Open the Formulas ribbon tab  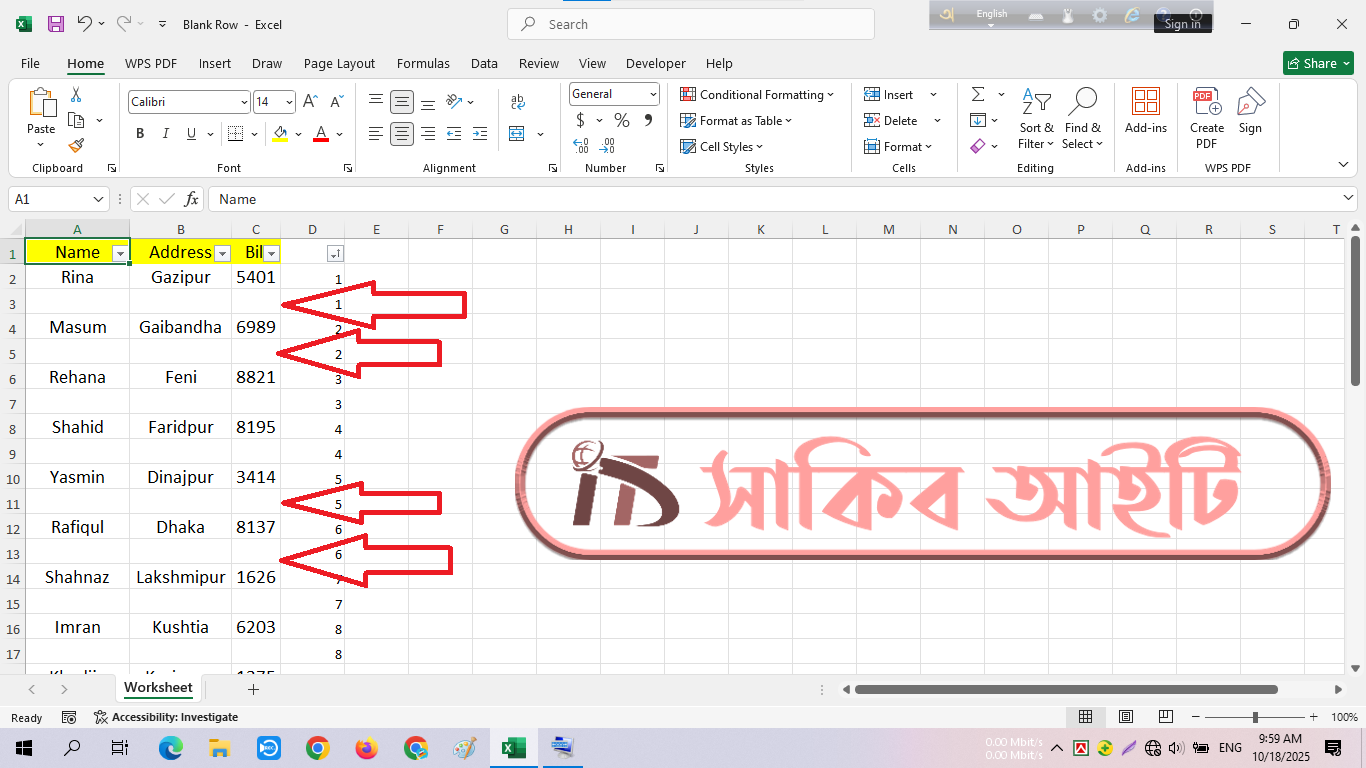pyautogui.click(x=423, y=63)
